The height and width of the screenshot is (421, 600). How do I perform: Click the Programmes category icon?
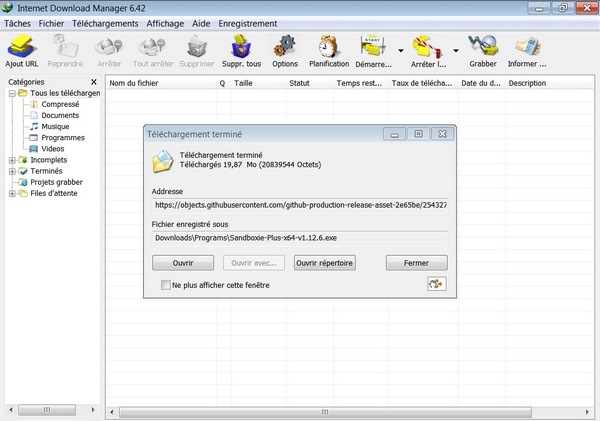(34, 137)
